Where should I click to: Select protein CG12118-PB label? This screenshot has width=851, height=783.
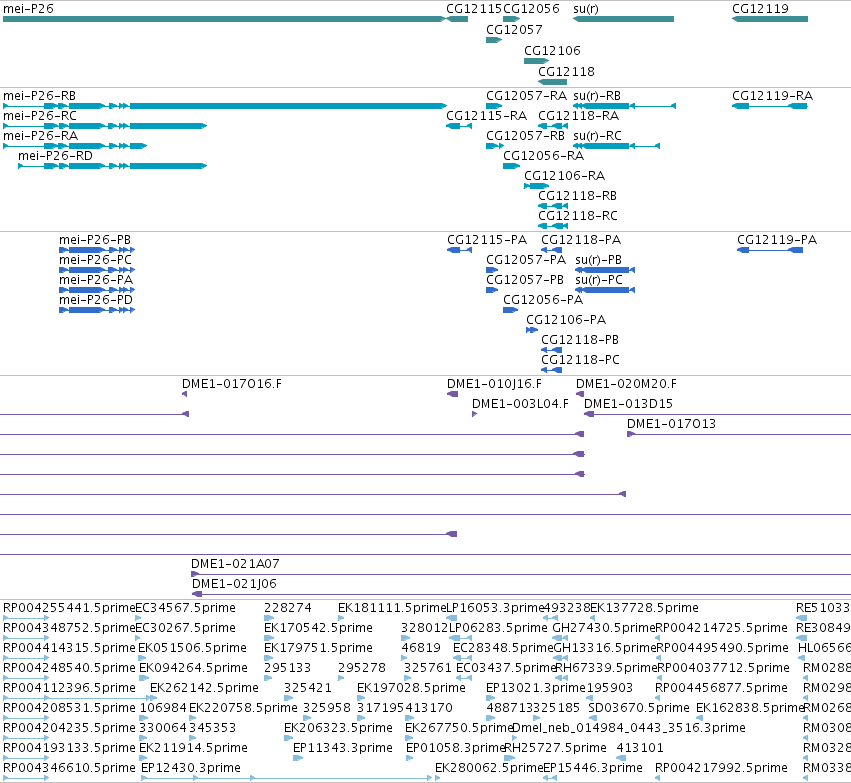click(x=580, y=340)
